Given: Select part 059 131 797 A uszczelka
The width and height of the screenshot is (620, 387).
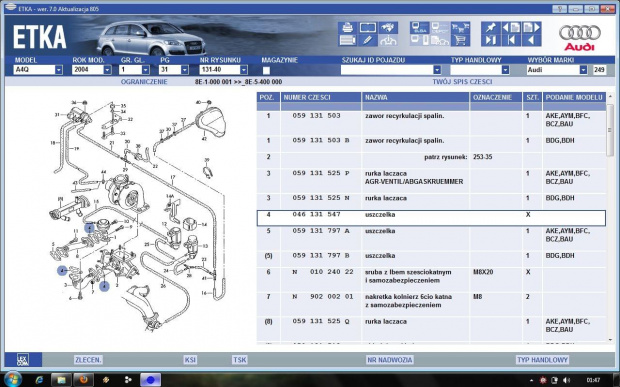Looking at the screenshot, I should 431,238.
